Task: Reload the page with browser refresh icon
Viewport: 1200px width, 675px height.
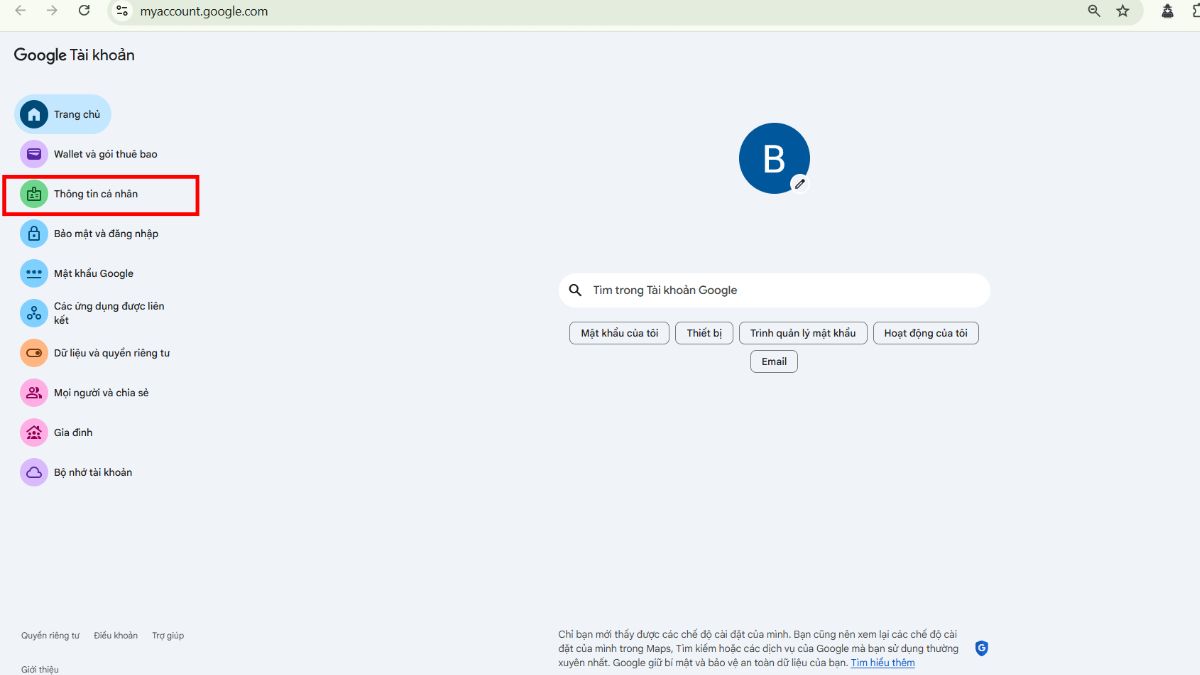Action: tap(84, 11)
